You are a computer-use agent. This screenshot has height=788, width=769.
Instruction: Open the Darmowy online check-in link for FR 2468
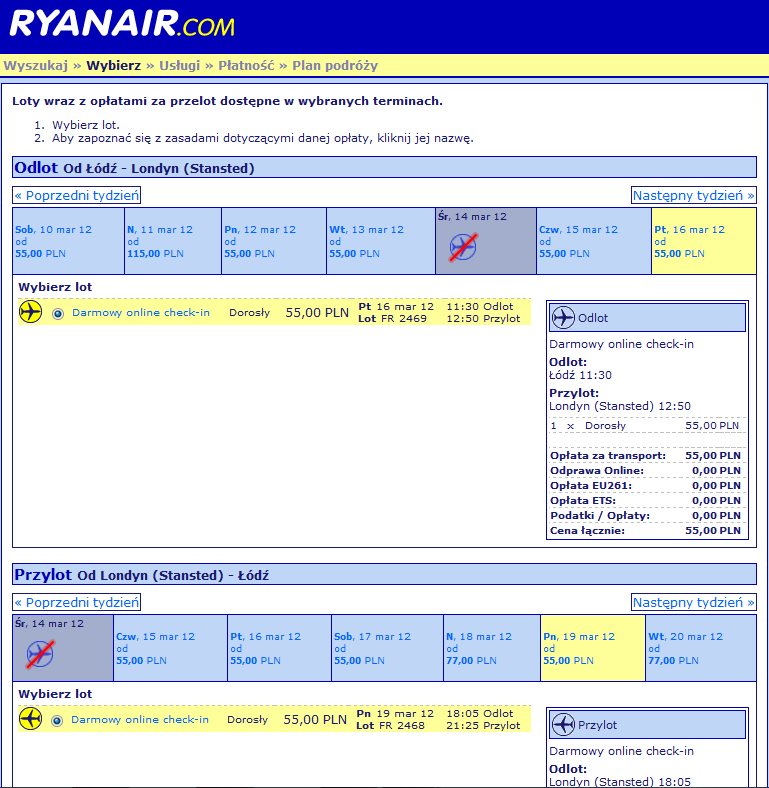point(140,720)
